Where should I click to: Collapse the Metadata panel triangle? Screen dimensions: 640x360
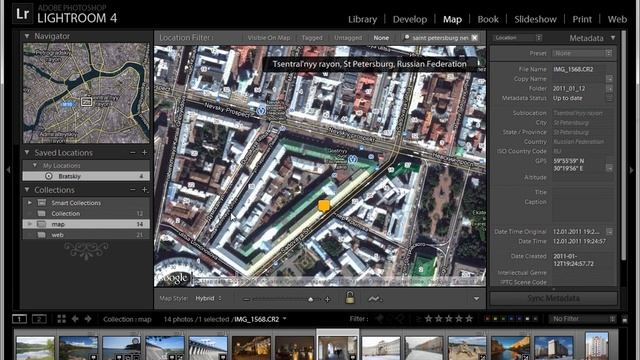pos(613,38)
